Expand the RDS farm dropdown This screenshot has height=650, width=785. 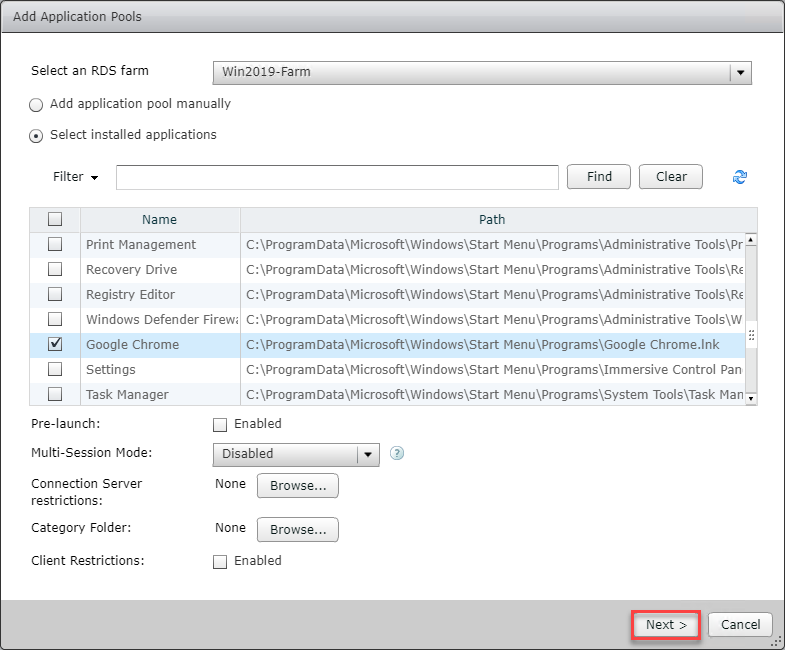[x=740, y=73]
